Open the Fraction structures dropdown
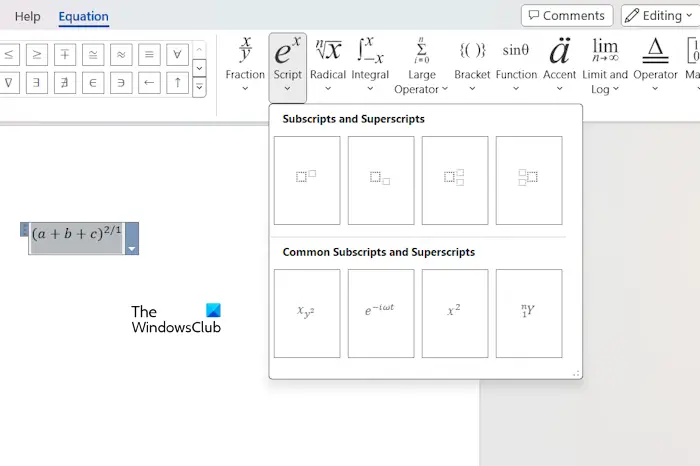The image size is (700, 466). pyautogui.click(x=245, y=65)
